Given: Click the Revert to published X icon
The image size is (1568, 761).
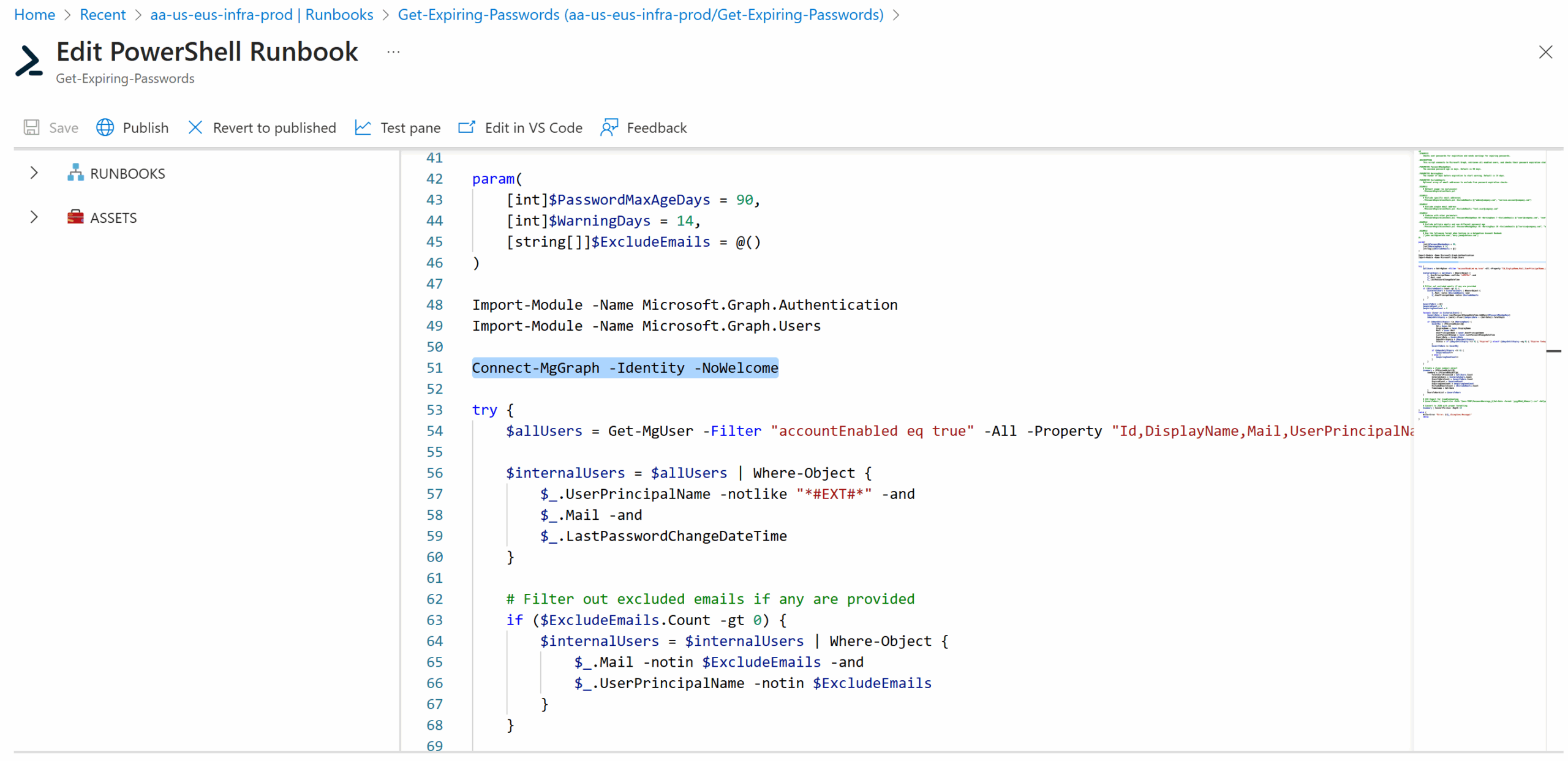Looking at the screenshot, I should [x=195, y=127].
